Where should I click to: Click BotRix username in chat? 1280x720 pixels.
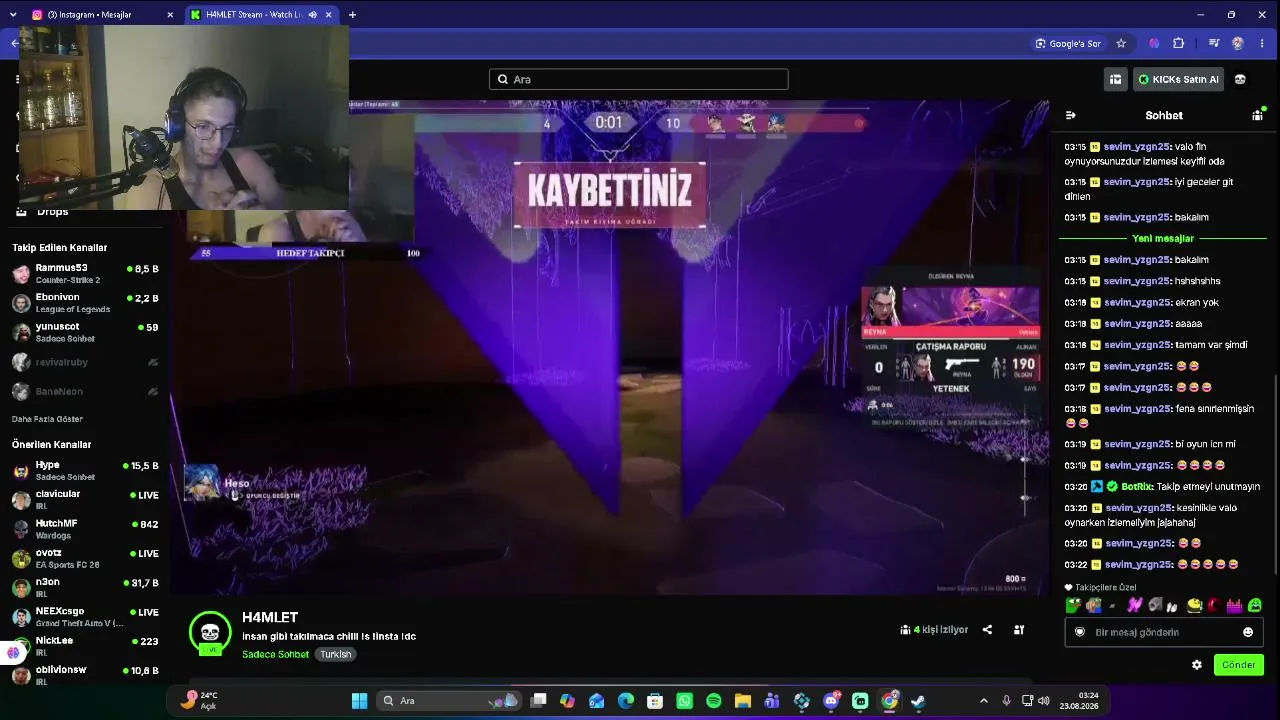(x=1137, y=487)
